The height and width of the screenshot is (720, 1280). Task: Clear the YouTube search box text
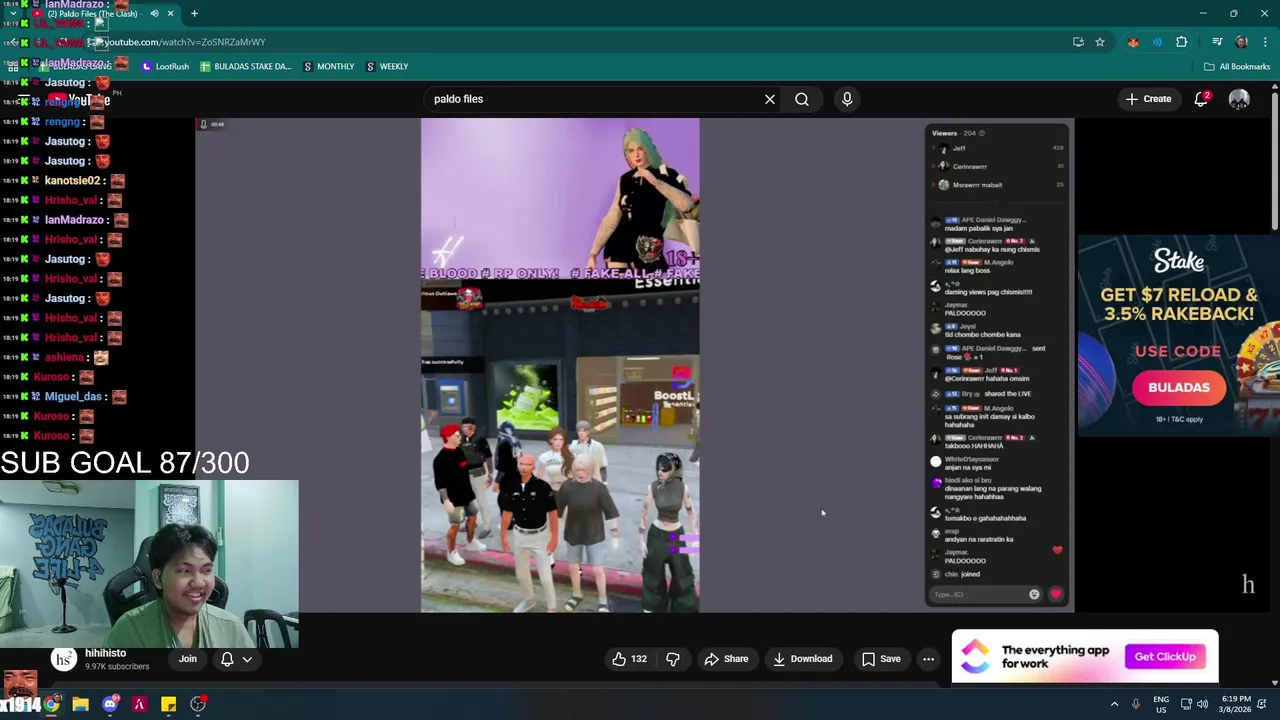tap(770, 99)
